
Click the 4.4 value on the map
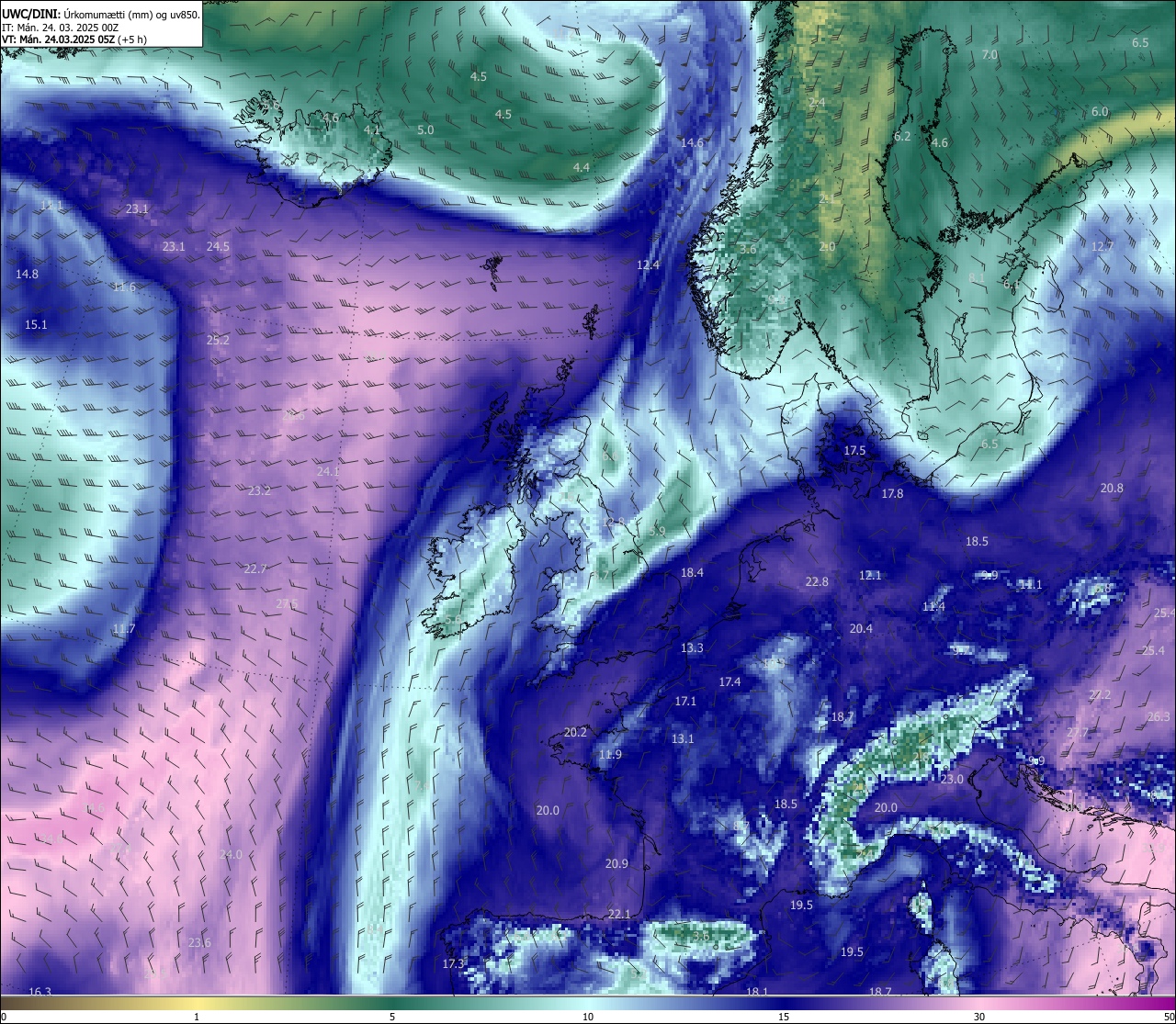pos(582,167)
